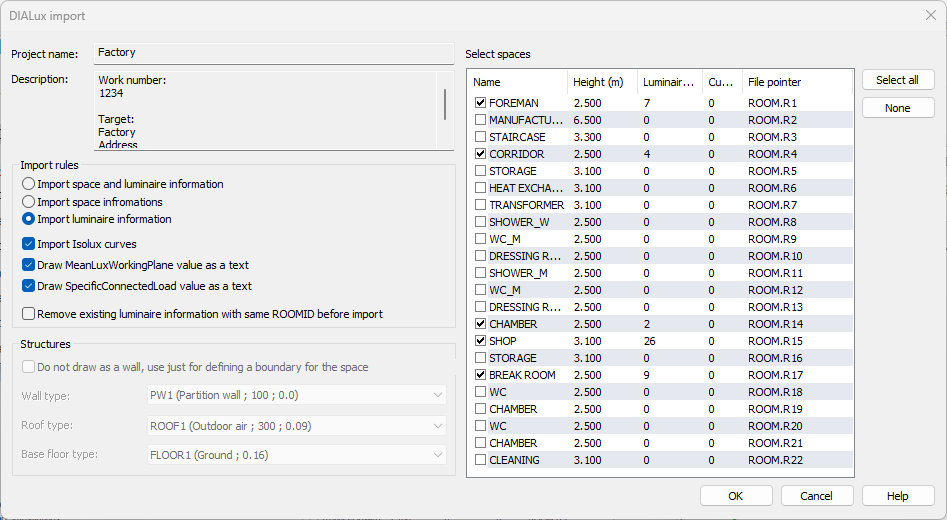Confirm import with the OK button

coord(735,496)
